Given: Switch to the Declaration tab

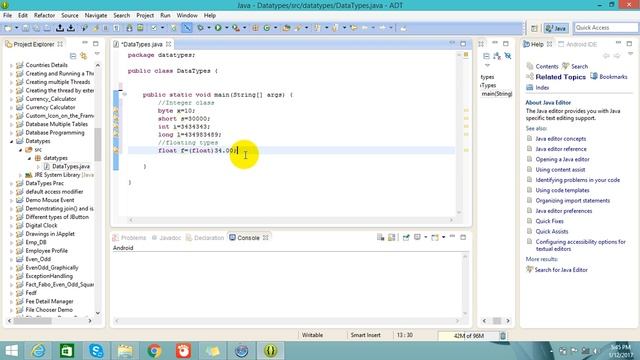Looking at the screenshot, I should coord(205,238).
